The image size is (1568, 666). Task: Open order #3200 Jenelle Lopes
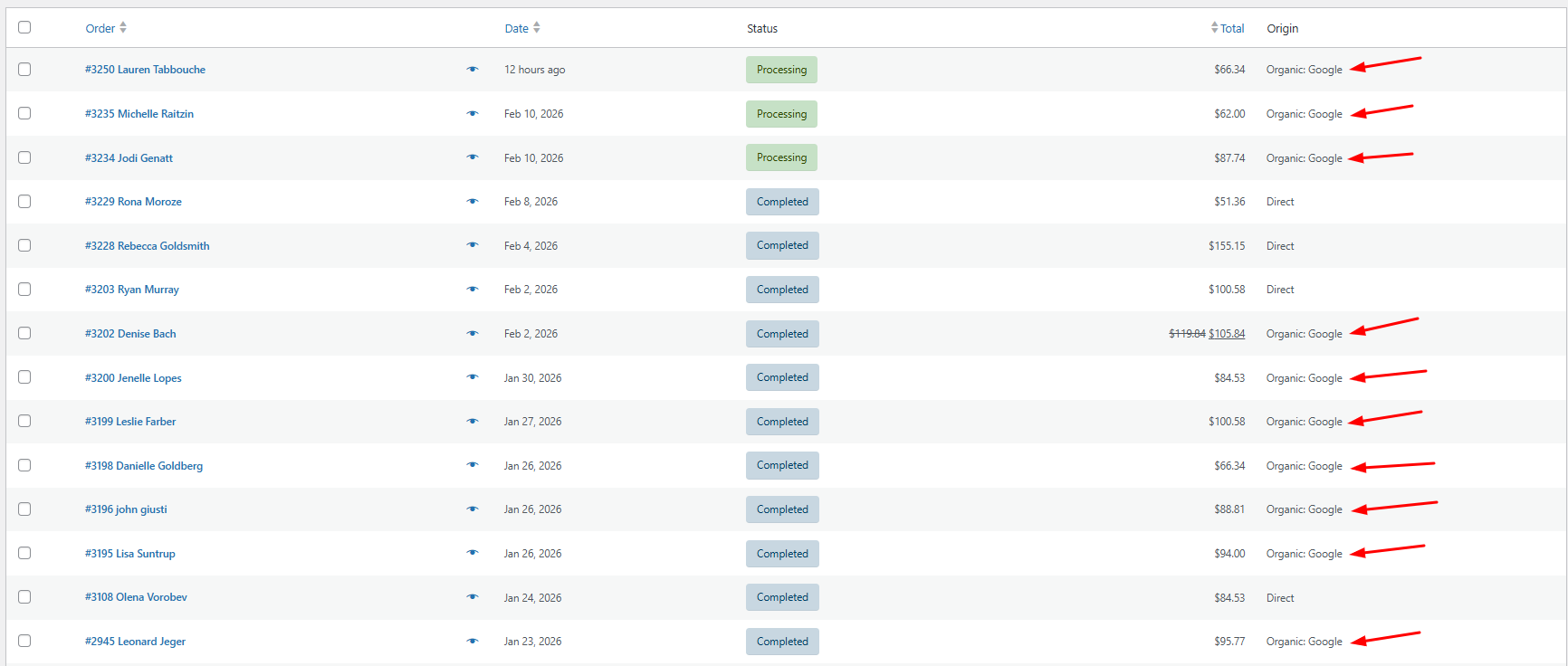coord(133,378)
